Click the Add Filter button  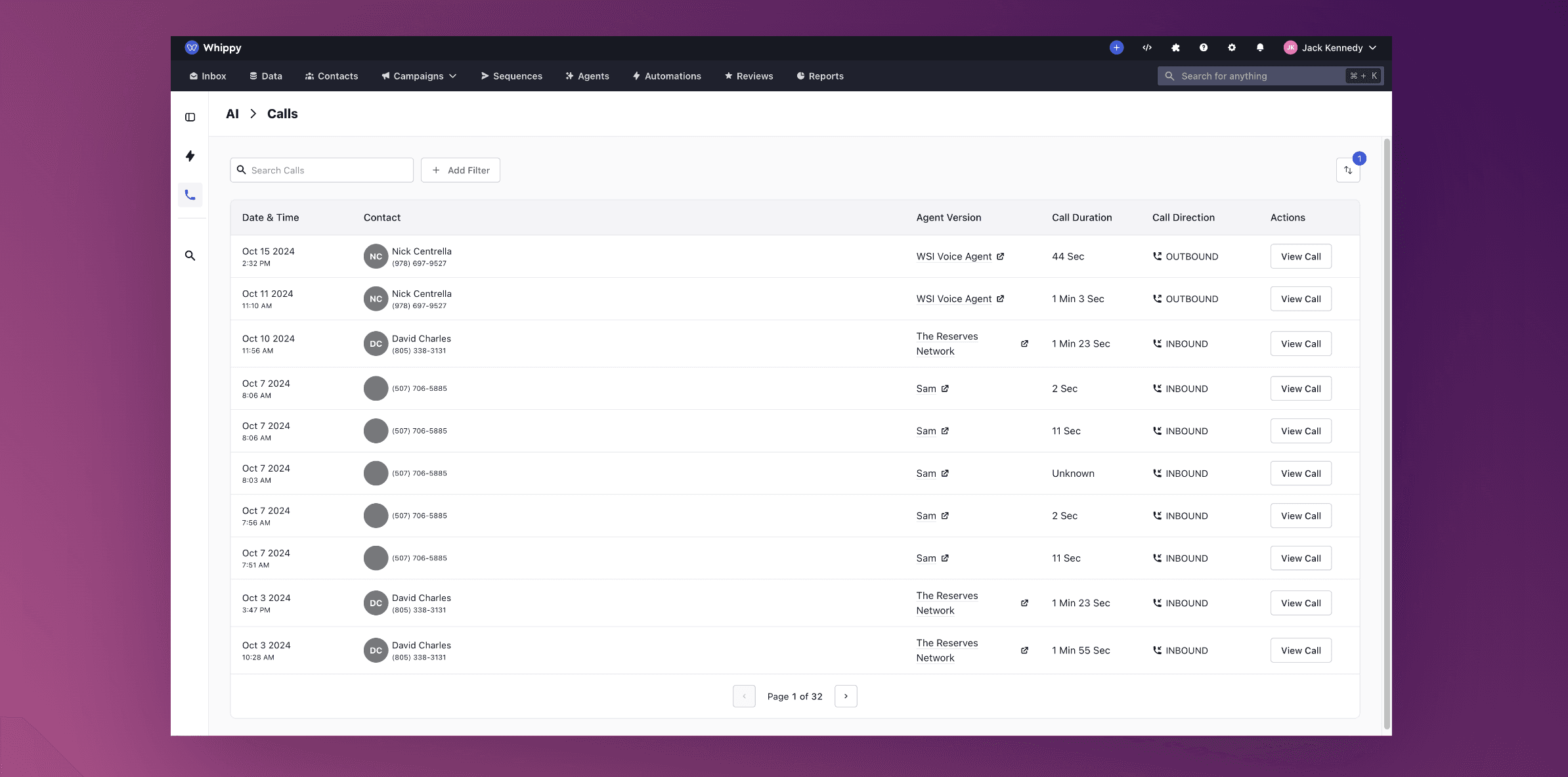[460, 170]
